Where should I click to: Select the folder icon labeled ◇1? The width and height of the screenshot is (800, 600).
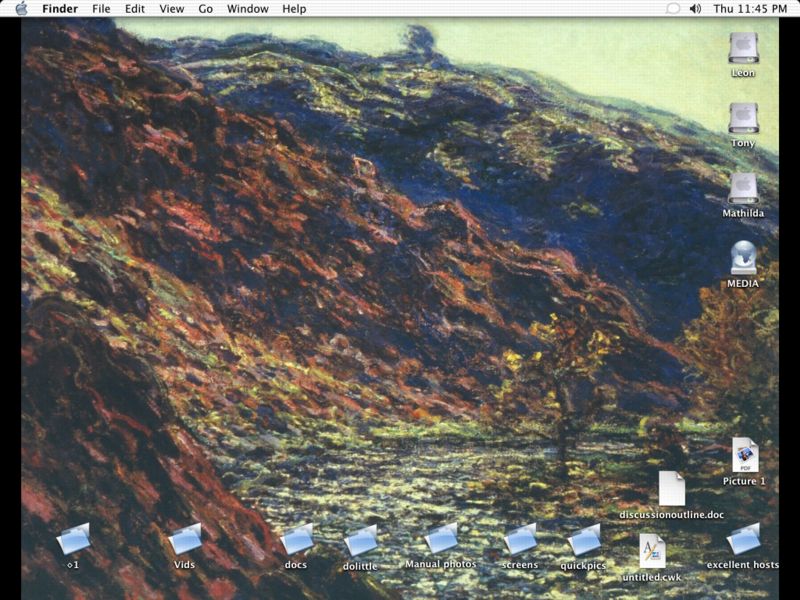(73, 539)
